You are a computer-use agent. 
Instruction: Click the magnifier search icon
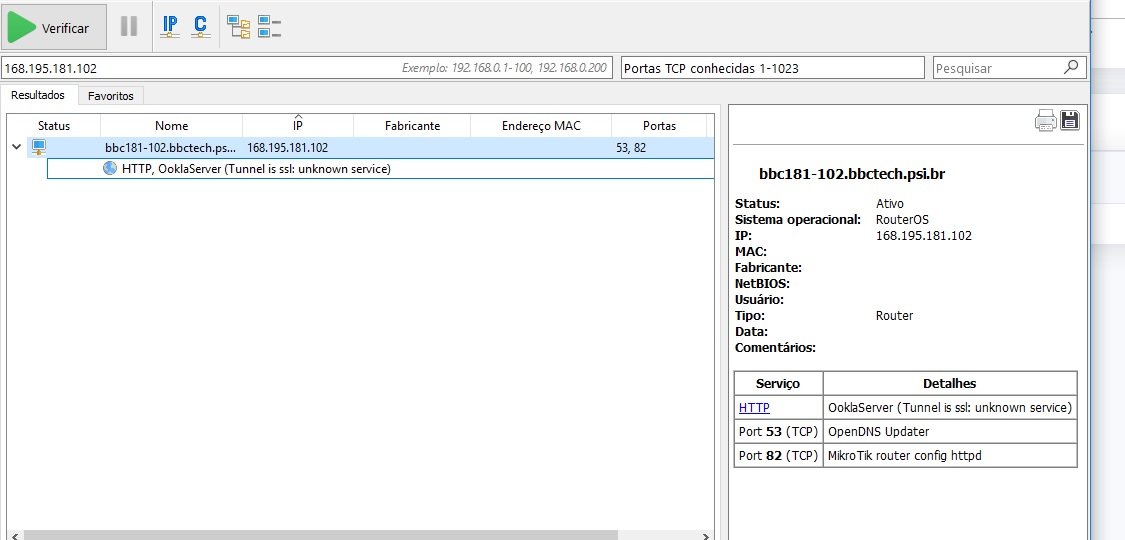click(1071, 67)
